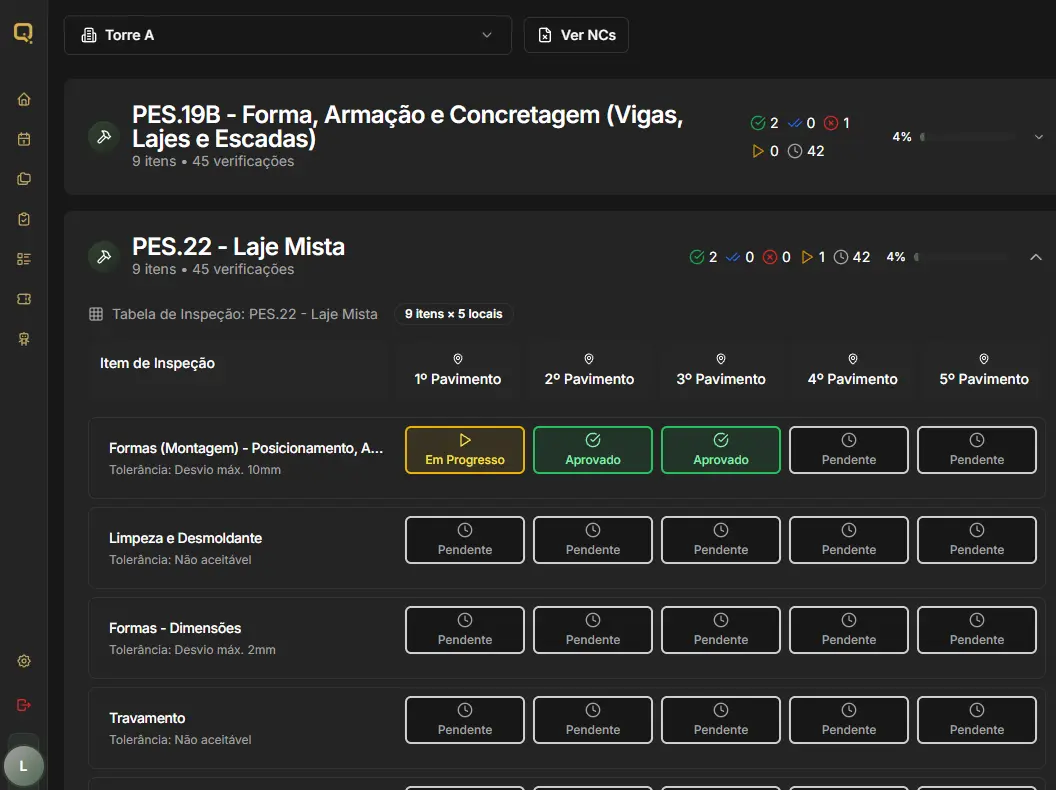Click the folders icon in sidebar
1056x790 pixels.
24,179
